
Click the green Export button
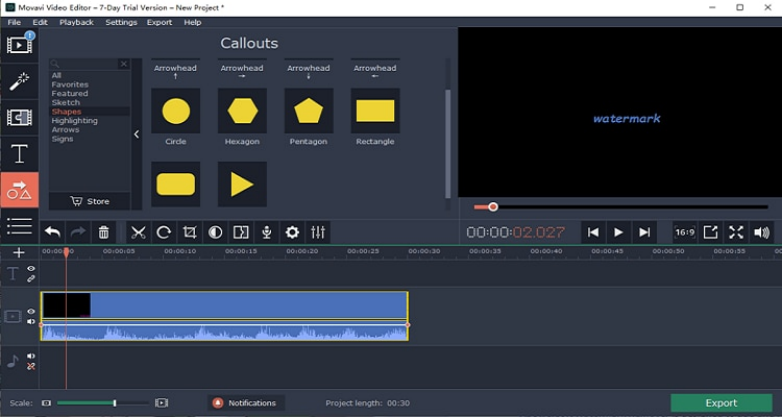pos(721,403)
